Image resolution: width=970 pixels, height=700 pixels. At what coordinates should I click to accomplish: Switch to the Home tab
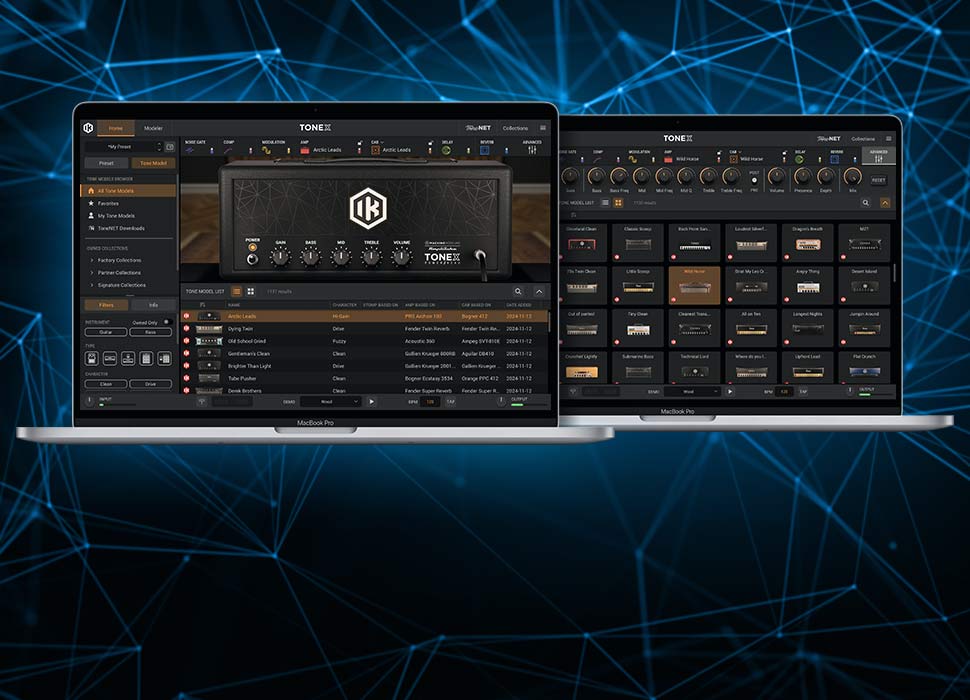116,128
